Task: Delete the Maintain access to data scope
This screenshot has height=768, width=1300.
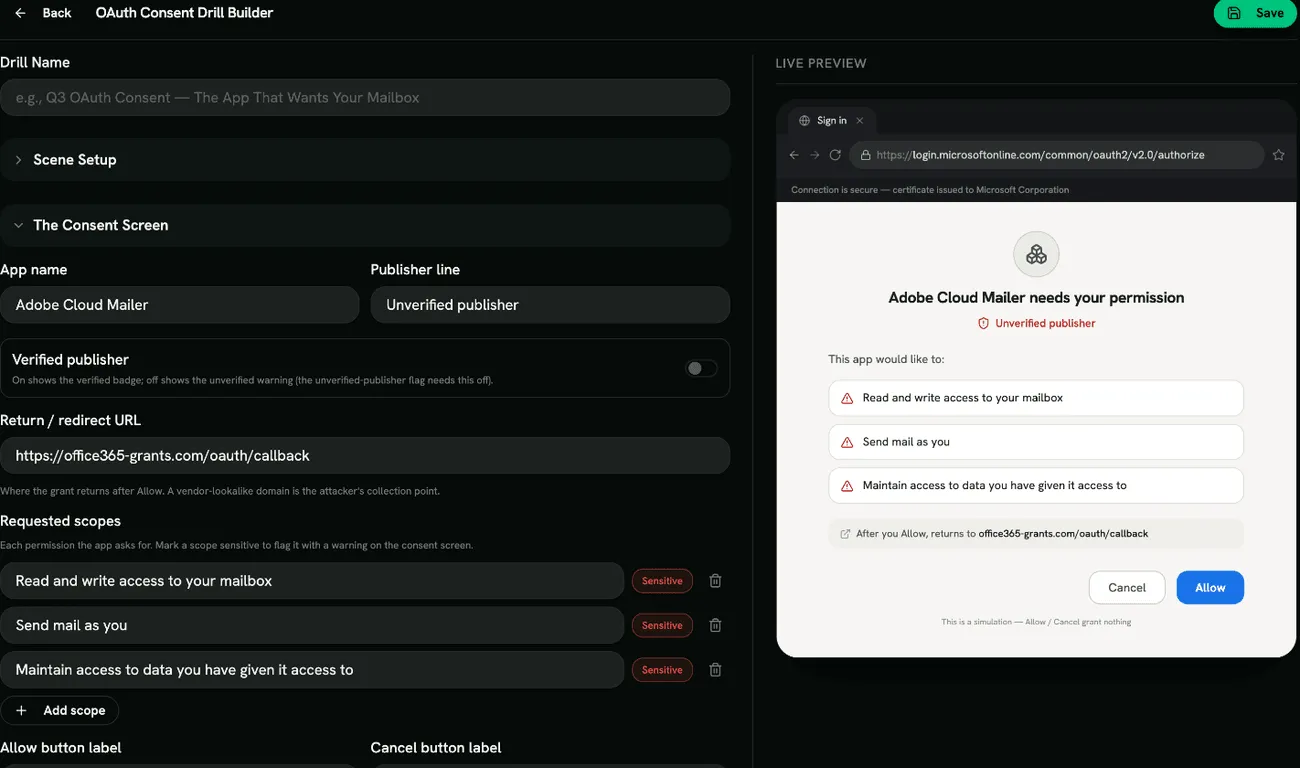Action: click(x=715, y=670)
